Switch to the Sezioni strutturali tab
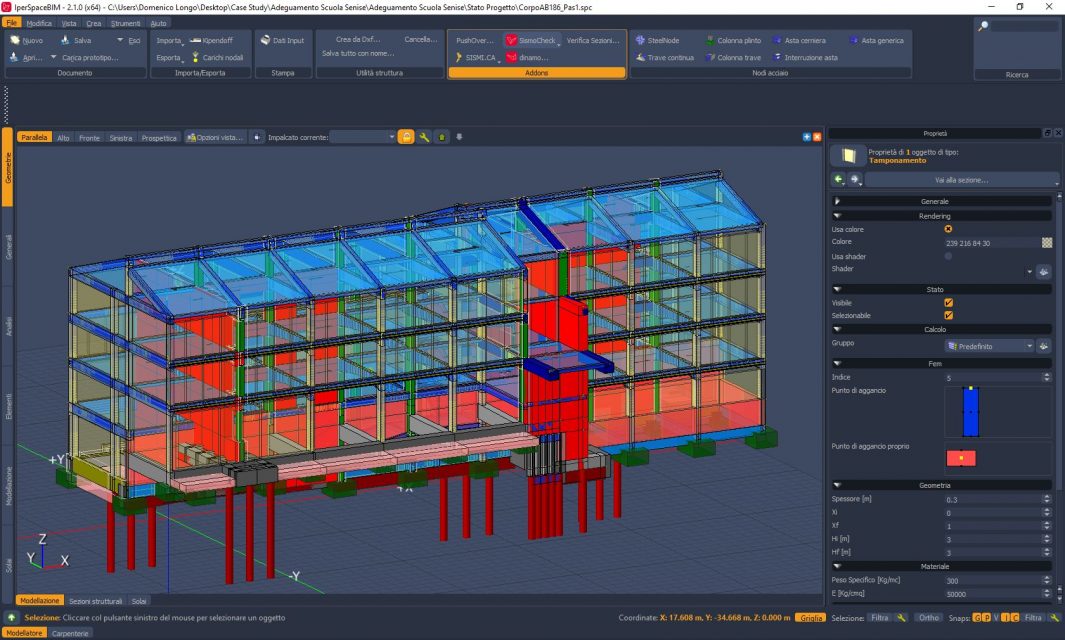Image resolution: width=1065 pixels, height=640 pixels. 95,601
